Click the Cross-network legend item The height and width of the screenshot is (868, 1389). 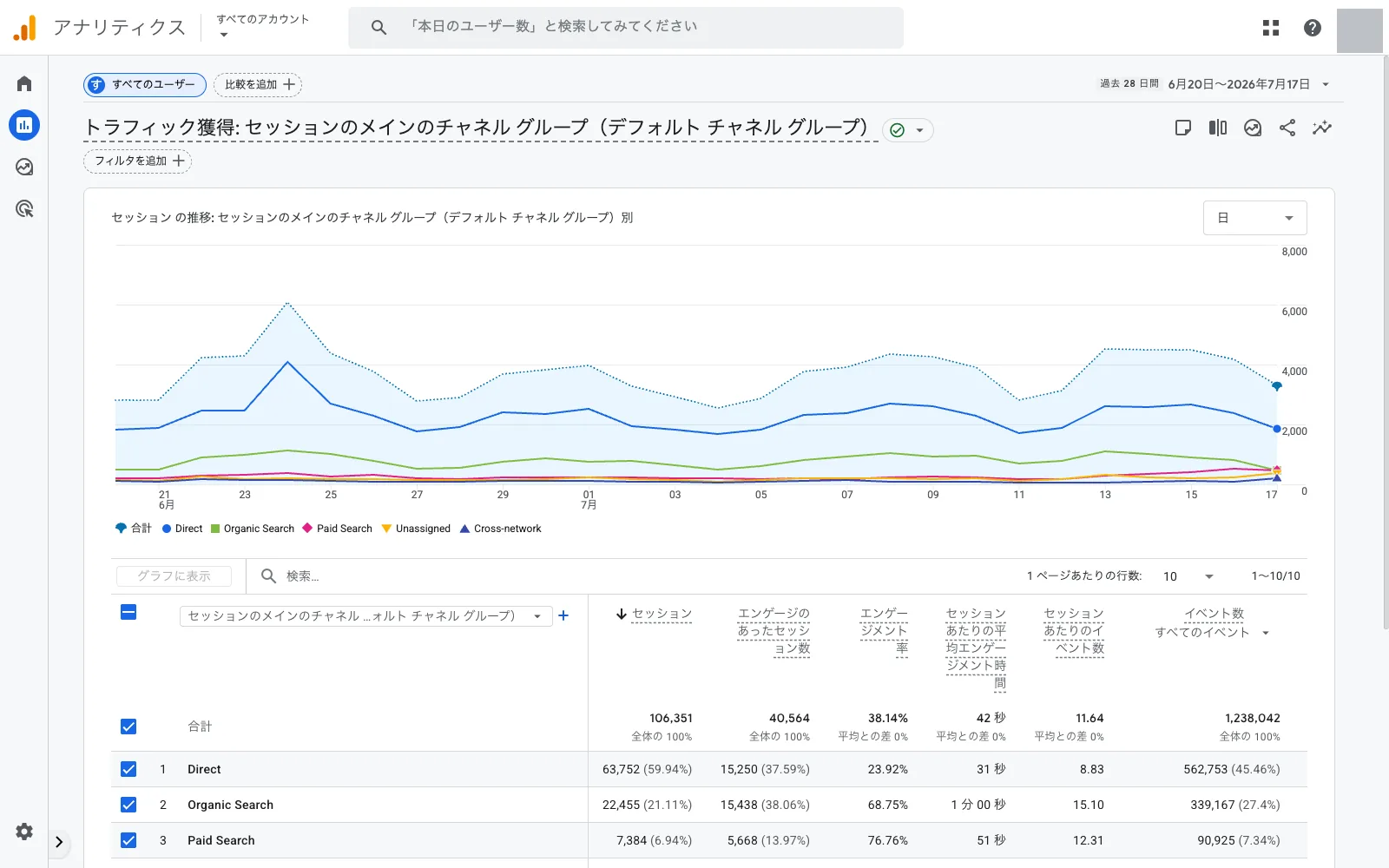500,529
